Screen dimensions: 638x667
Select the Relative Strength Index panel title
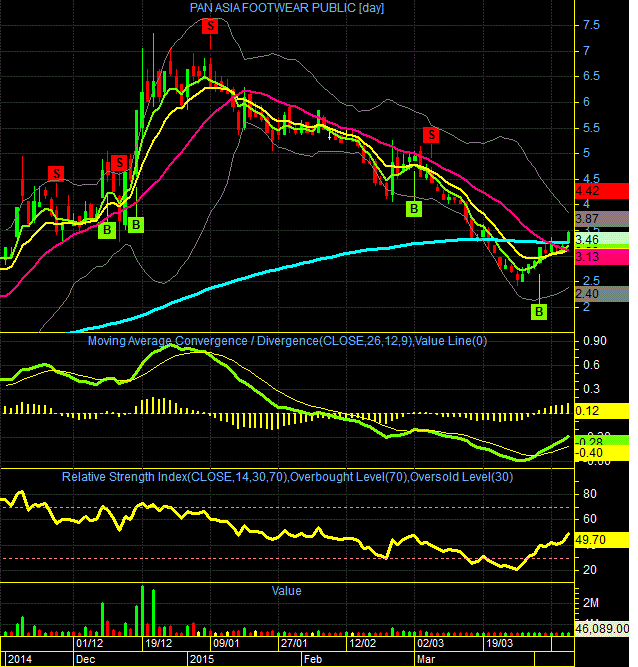point(288,477)
